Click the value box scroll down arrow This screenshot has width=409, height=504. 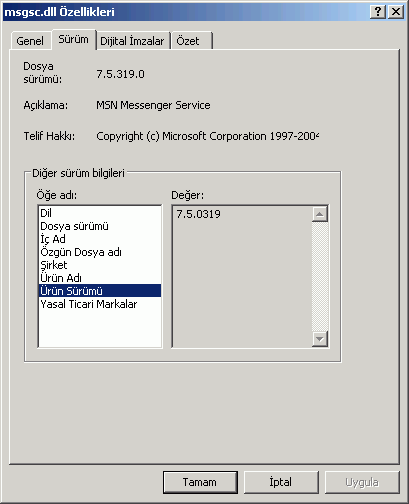point(320,339)
